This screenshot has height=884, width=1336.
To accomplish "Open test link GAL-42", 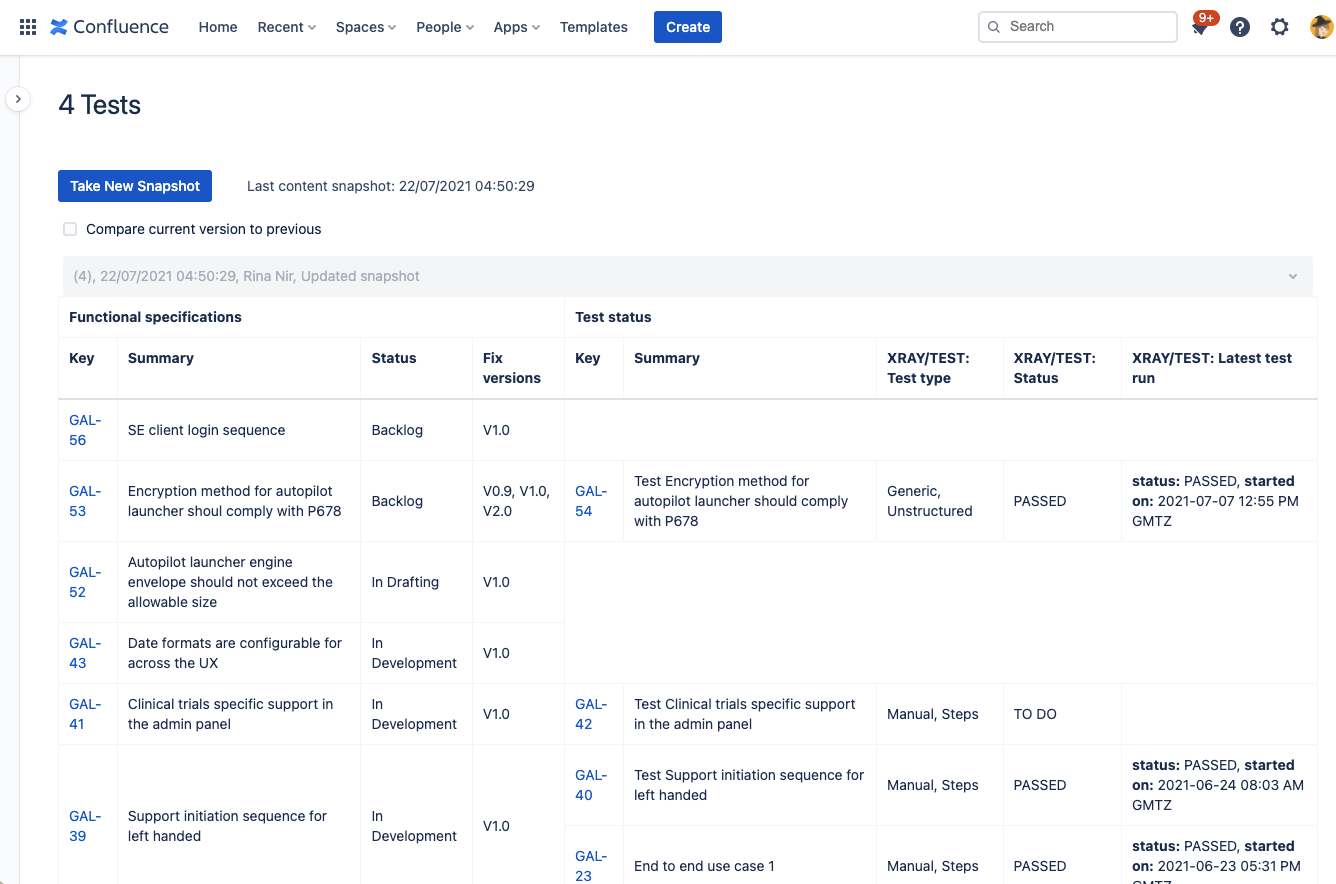I will pyautogui.click(x=590, y=714).
